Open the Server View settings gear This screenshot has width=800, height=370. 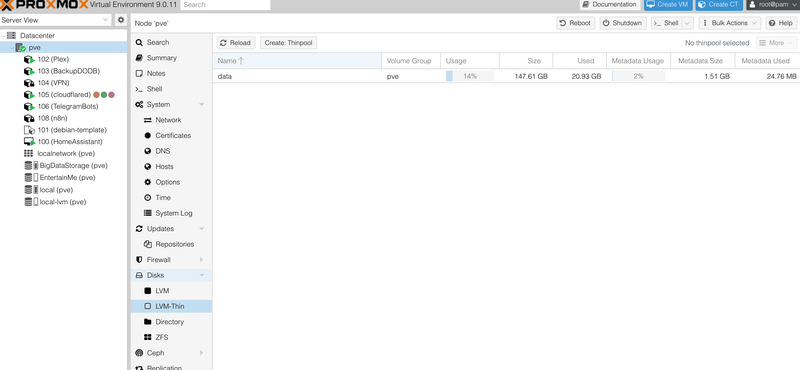click(x=121, y=20)
